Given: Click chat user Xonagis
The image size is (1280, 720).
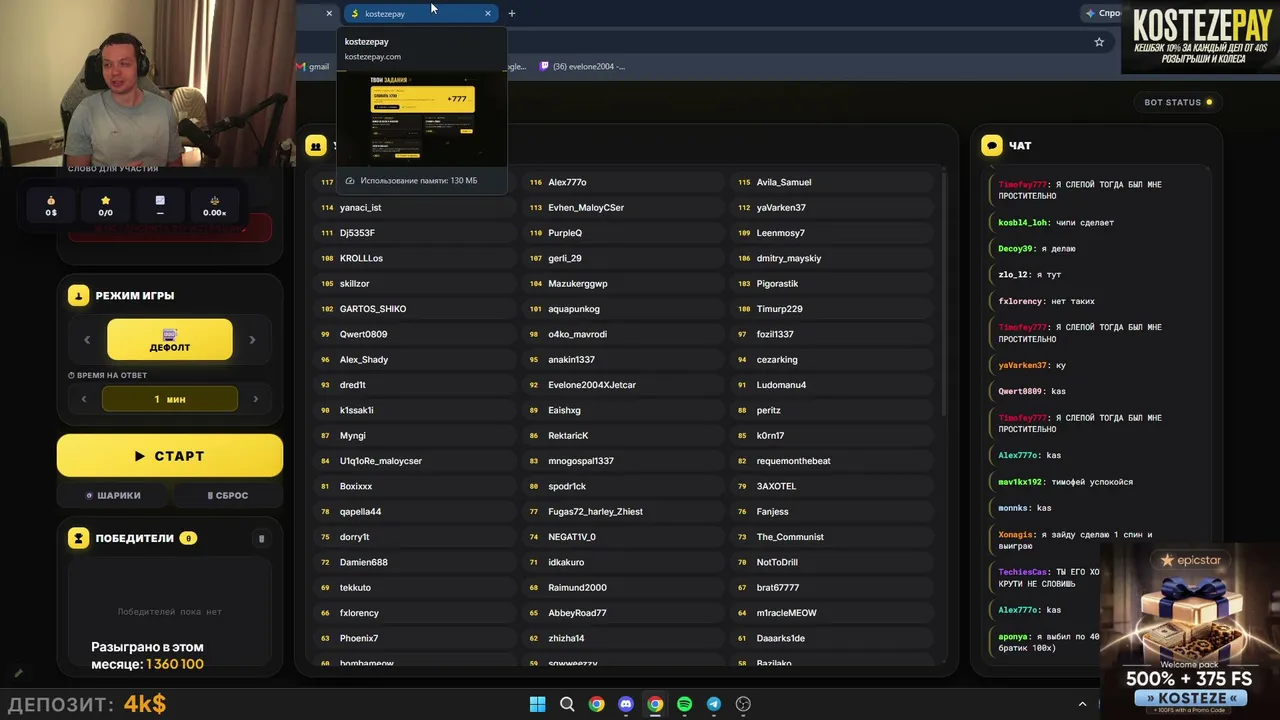Looking at the screenshot, I should click(1015, 535).
